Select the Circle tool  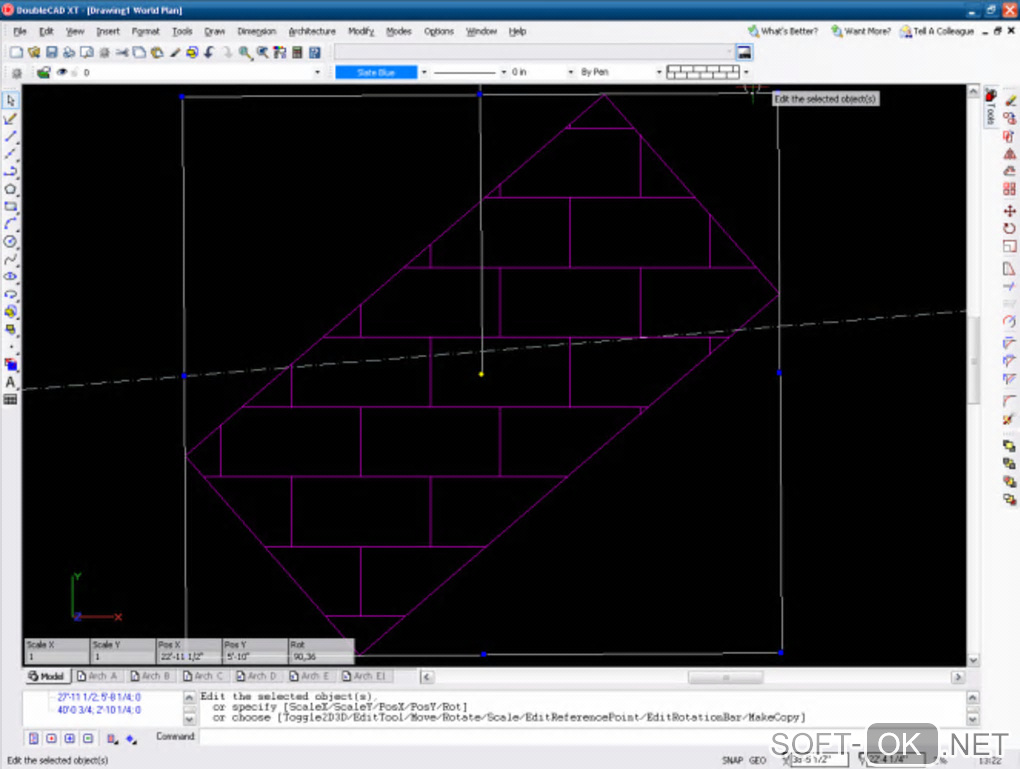pos(11,241)
